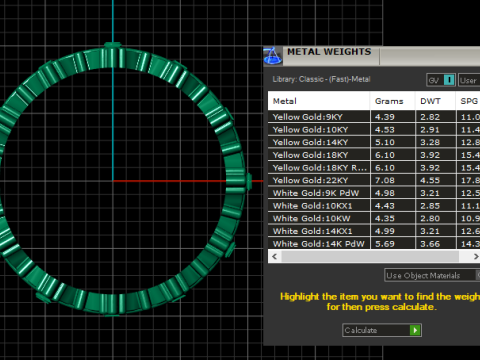Select the Yellow Gold:22KY row
480x360 pixels.
pyautogui.click(x=374, y=180)
